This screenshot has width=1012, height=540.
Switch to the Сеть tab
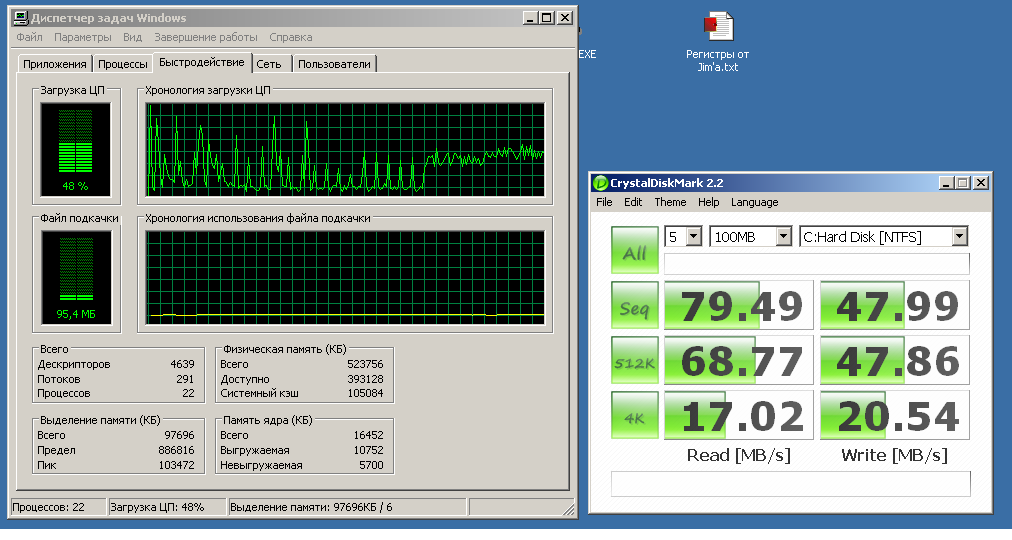(269, 64)
